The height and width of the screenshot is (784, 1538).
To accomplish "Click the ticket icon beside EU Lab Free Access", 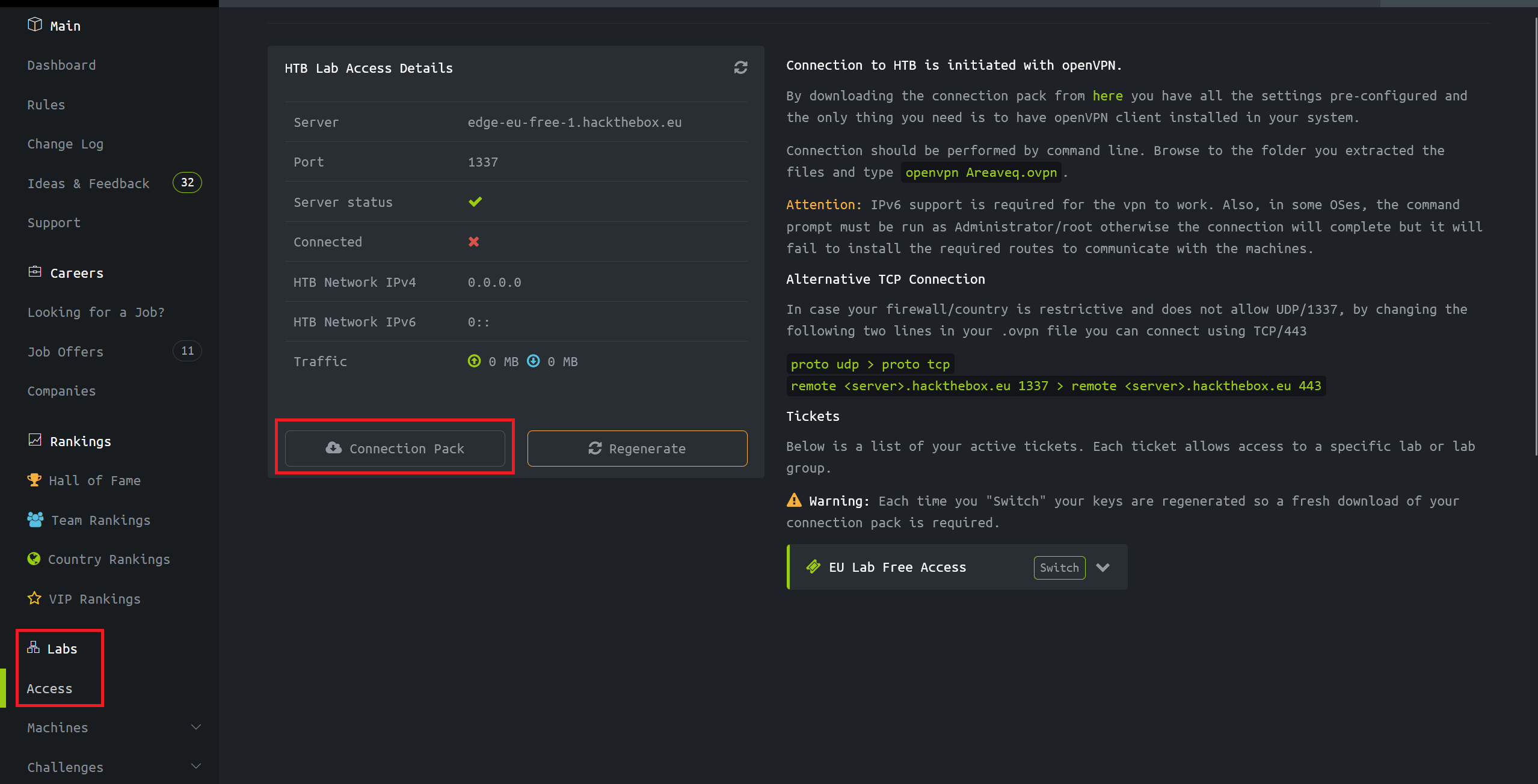I will pos(813,566).
